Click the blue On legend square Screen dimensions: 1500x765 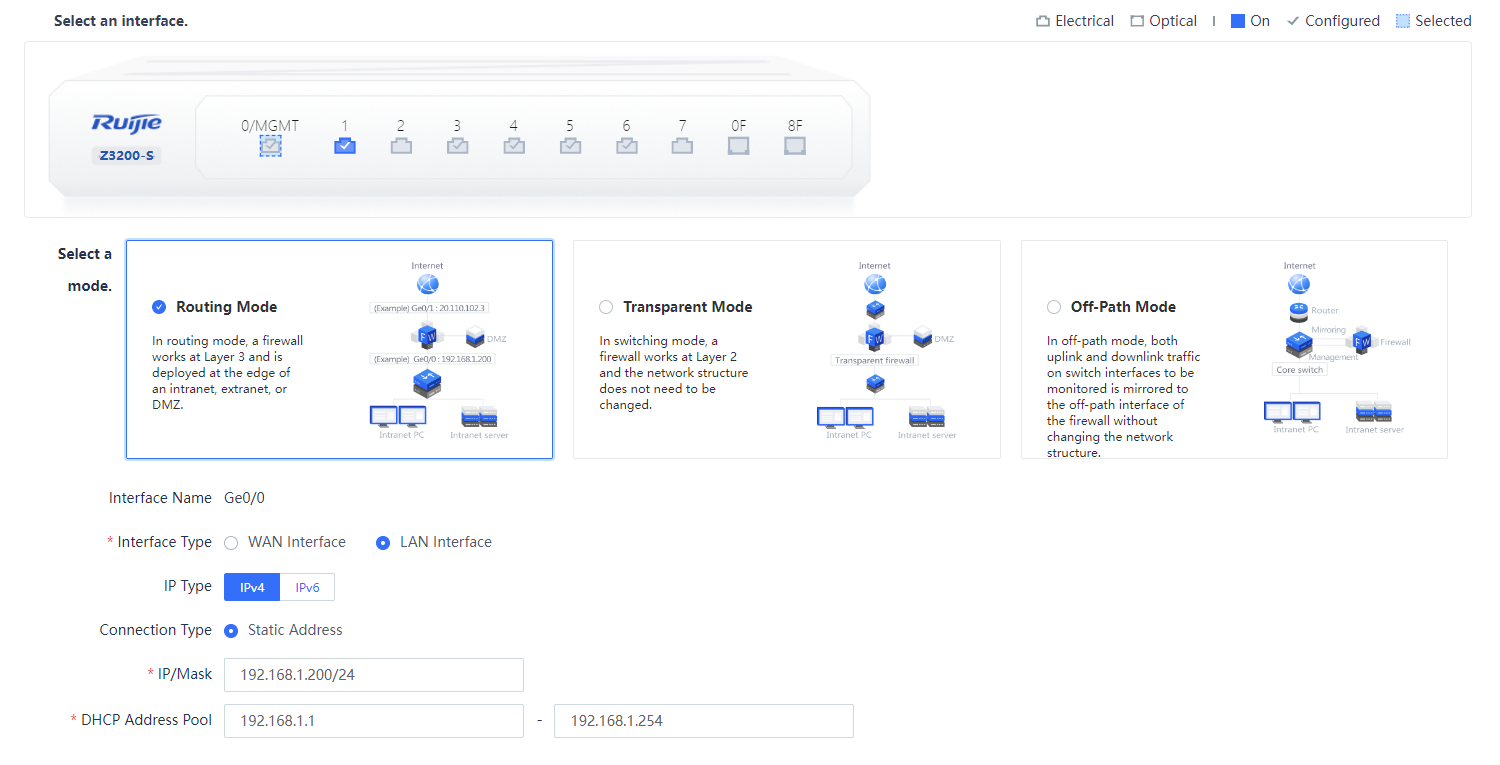point(1238,21)
